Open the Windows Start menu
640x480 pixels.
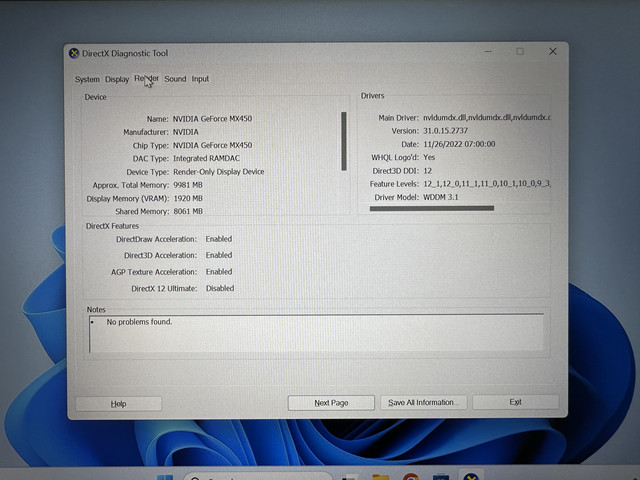pos(165,477)
